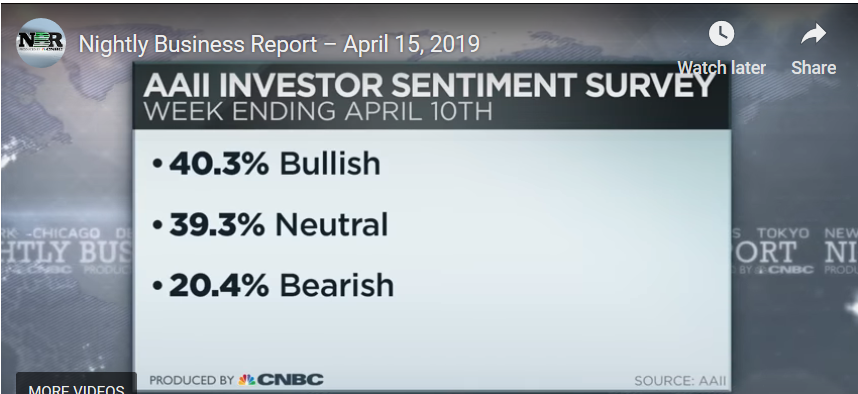Click the TOKYO text in video background
Image resolution: width=858 pixels, height=394 pixels.
(x=782, y=234)
